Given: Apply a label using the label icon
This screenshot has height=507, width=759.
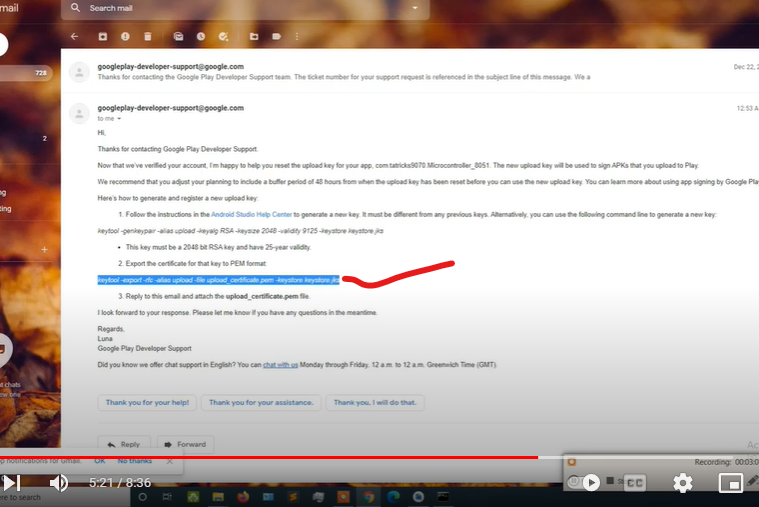Looking at the screenshot, I should (276, 37).
